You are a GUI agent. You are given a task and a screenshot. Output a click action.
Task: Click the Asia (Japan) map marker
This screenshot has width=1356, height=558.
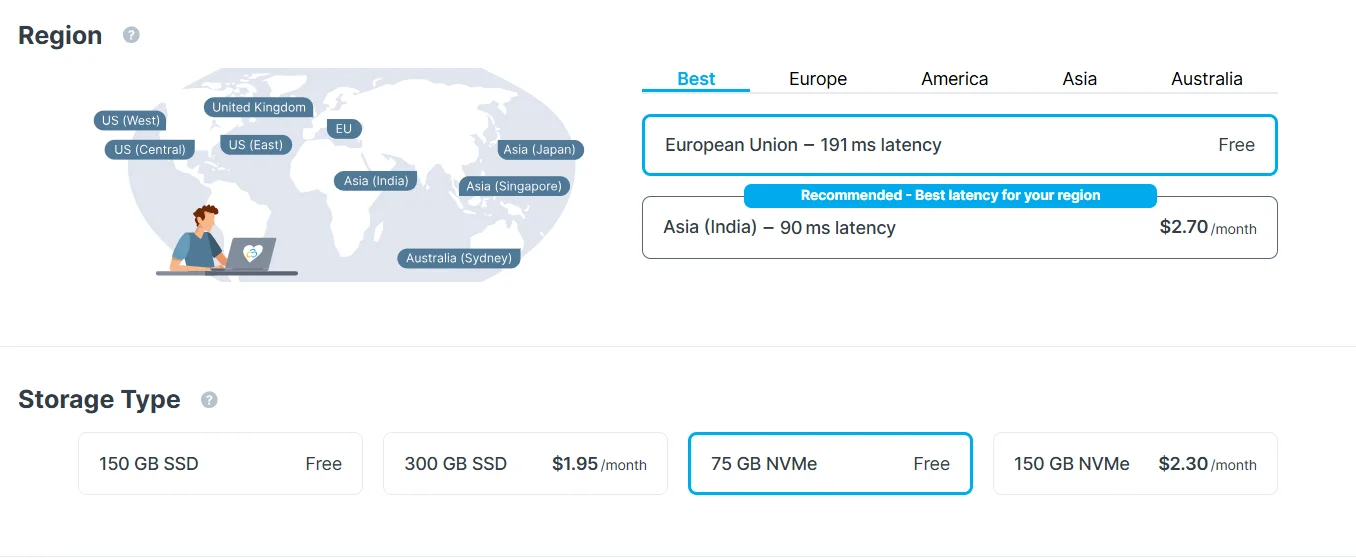pos(540,150)
